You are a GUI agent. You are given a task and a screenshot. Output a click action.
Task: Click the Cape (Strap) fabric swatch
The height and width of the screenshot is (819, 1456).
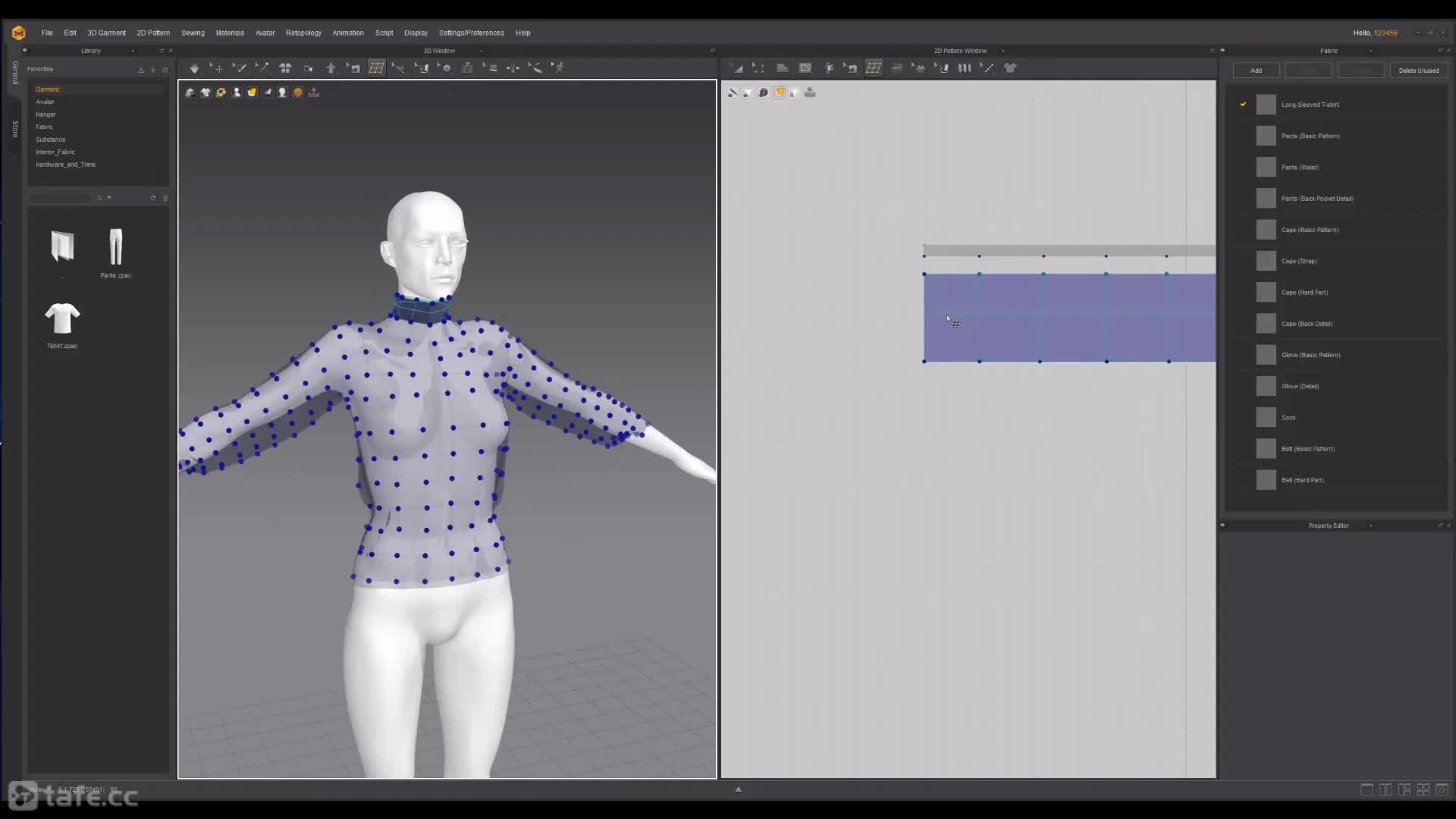tap(1266, 261)
